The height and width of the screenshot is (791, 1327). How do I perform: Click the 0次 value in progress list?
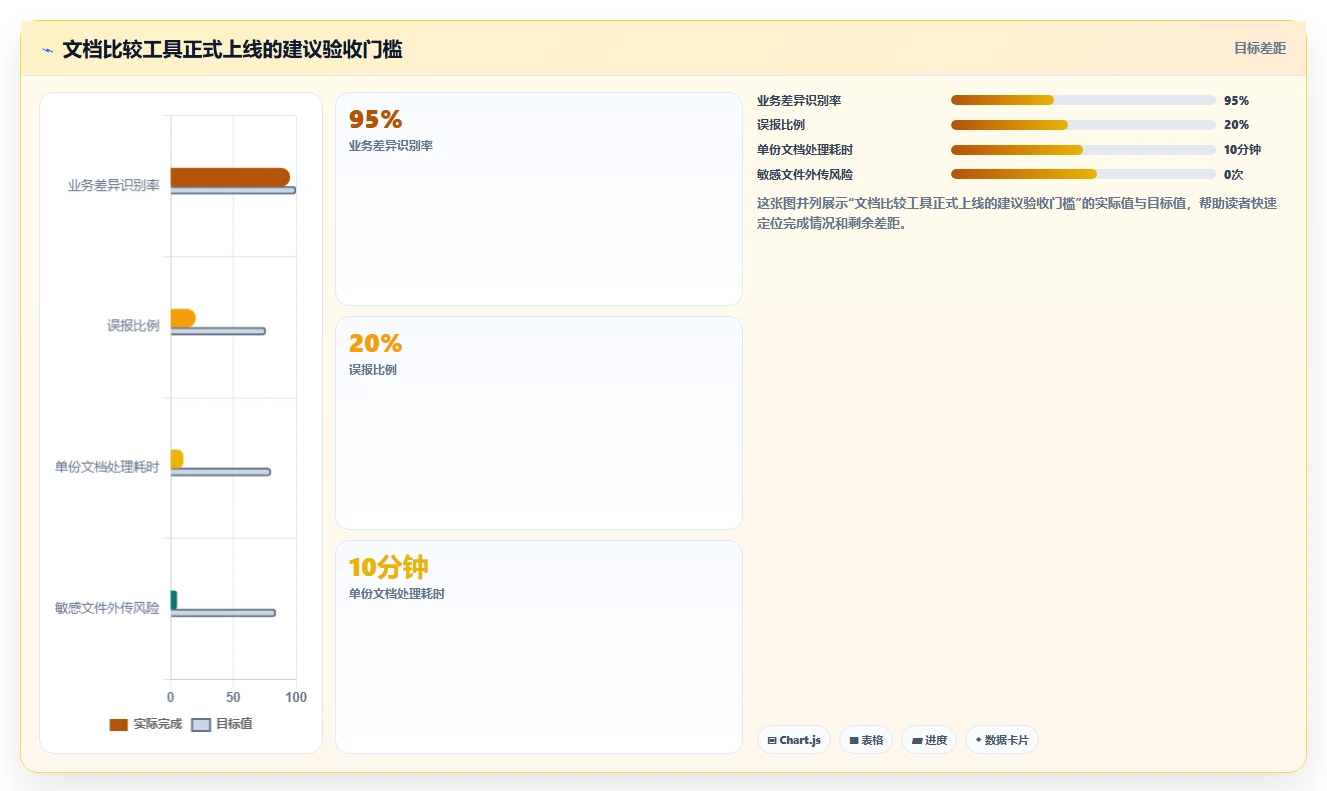tap(1233, 174)
